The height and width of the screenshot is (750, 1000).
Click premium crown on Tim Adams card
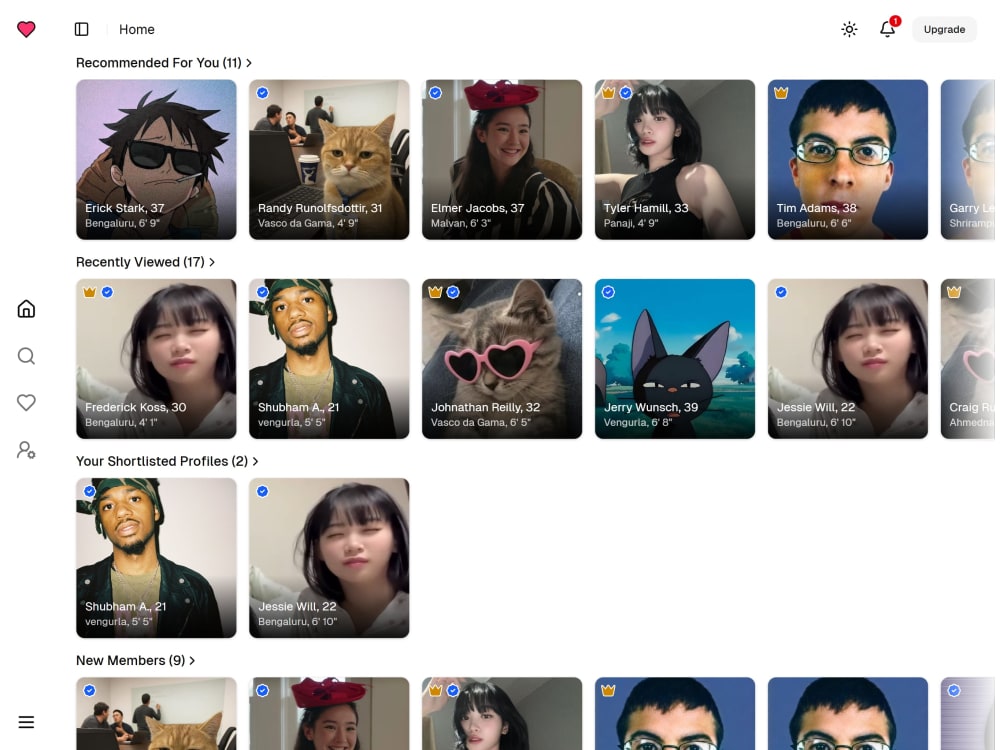[781, 93]
